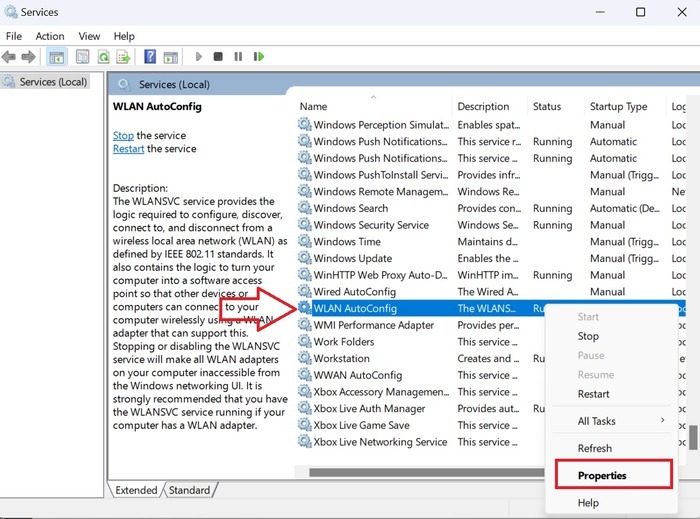Choose Restart in the context menu
This screenshot has width=700, height=519.
coord(593,394)
